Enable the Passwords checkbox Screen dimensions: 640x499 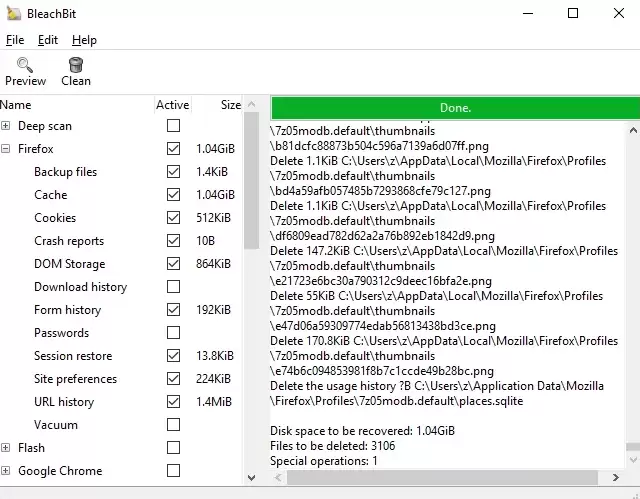tap(173, 333)
